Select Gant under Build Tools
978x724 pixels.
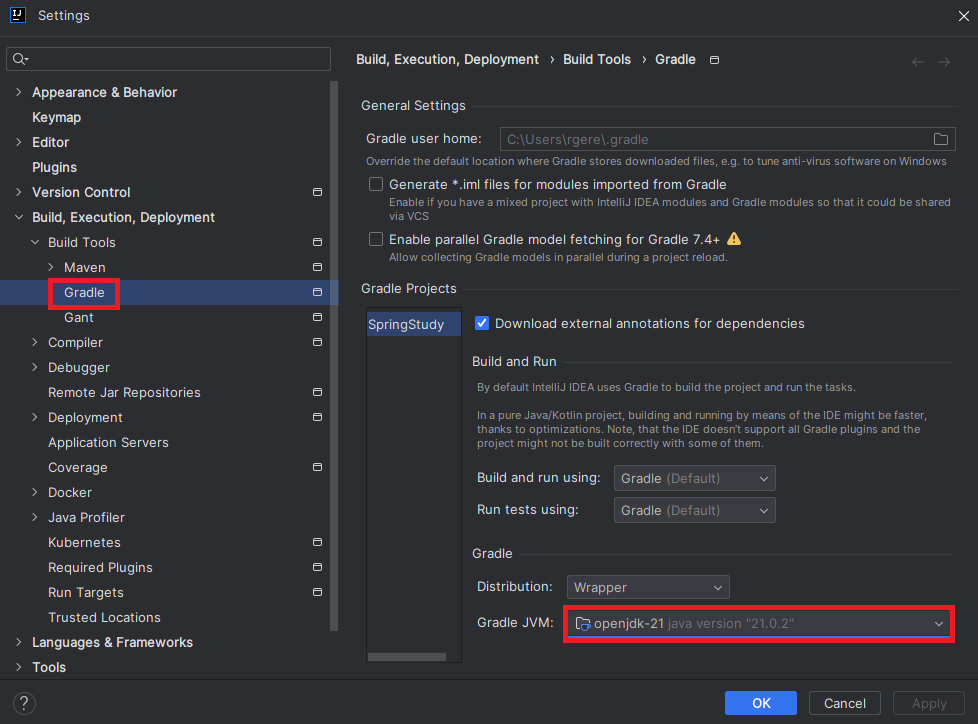pyautogui.click(x=79, y=317)
